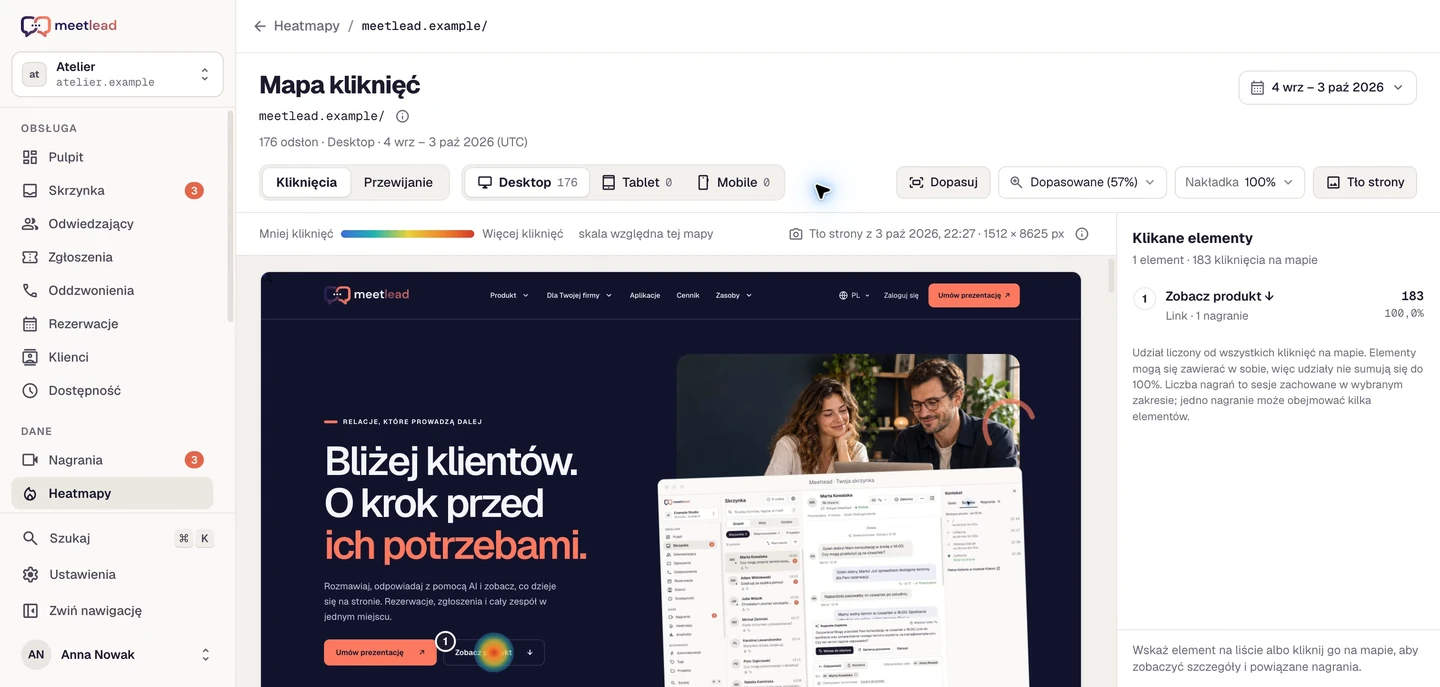Click the Ustawienia gear icon
The image size is (1440, 687).
click(30, 575)
